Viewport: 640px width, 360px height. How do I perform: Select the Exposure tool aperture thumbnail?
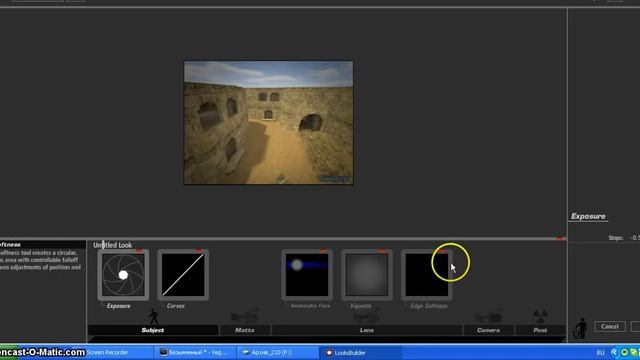coord(123,275)
